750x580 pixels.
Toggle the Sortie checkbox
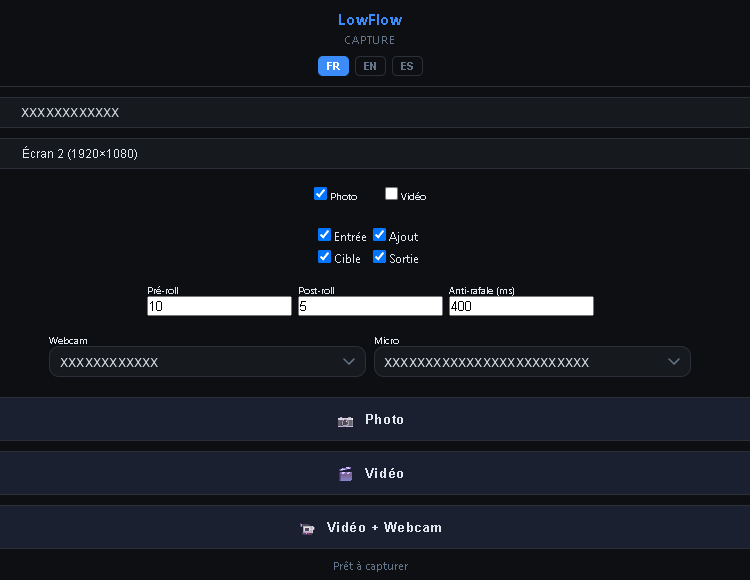click(379, 257)
